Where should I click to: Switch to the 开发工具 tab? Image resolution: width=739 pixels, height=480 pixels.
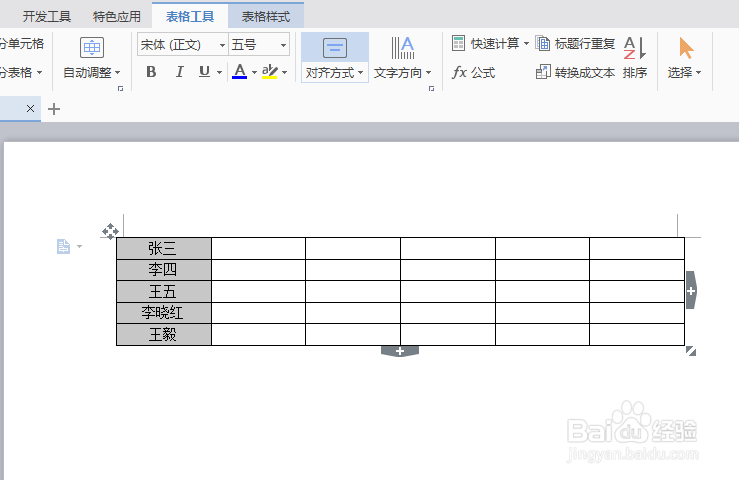pos(47,17)
